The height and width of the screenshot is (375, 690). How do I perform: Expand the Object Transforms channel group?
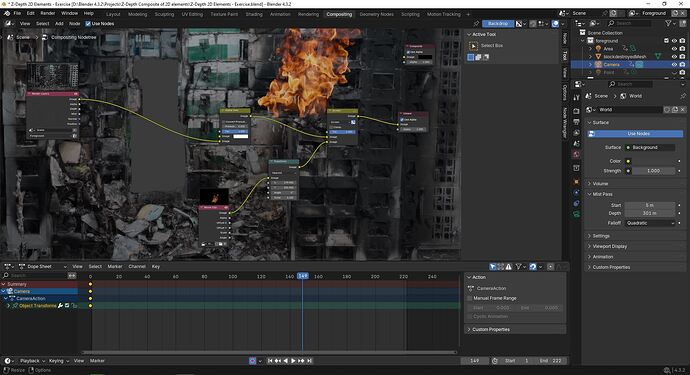[8, 305]
